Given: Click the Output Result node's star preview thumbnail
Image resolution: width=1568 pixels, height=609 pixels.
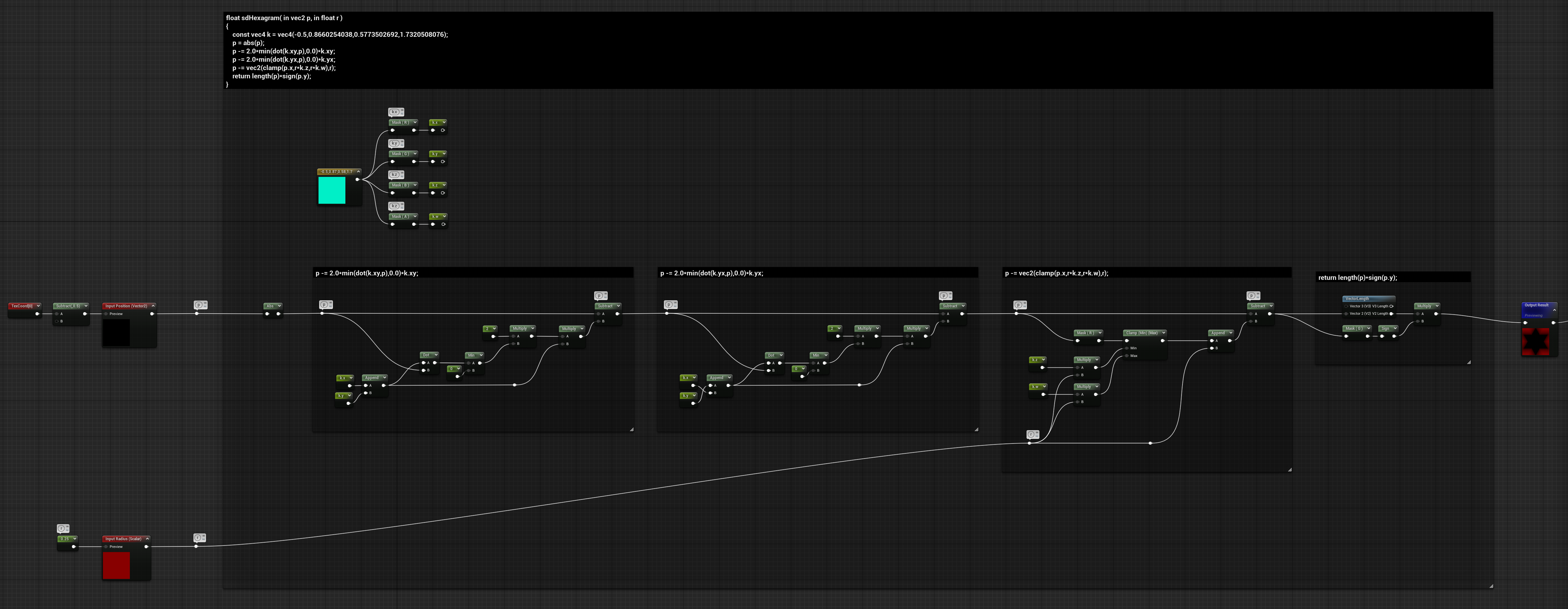Looking at the screenshot, I should click(x=1536, y=342).
